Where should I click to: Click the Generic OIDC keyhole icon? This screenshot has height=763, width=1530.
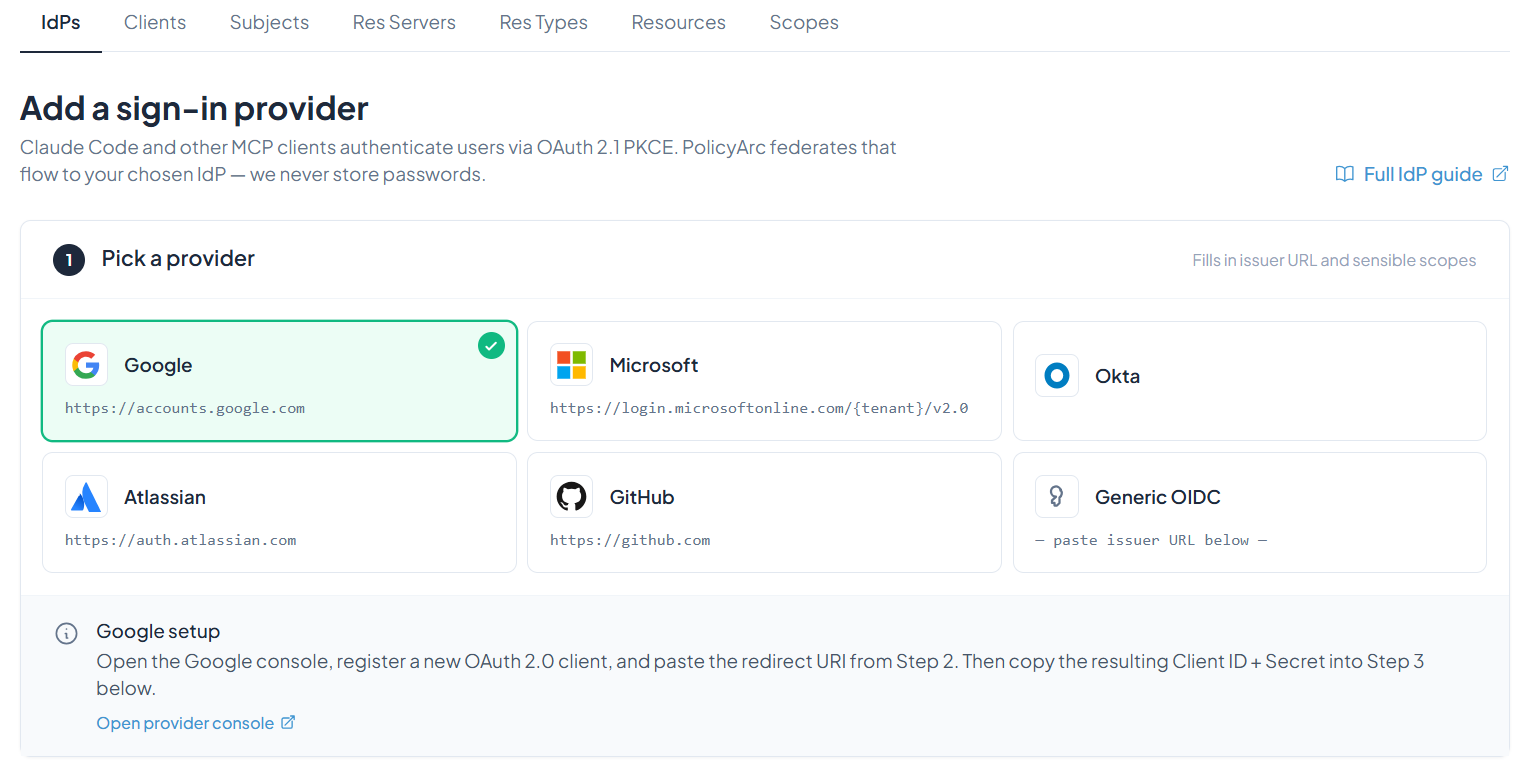(1057, 497)
